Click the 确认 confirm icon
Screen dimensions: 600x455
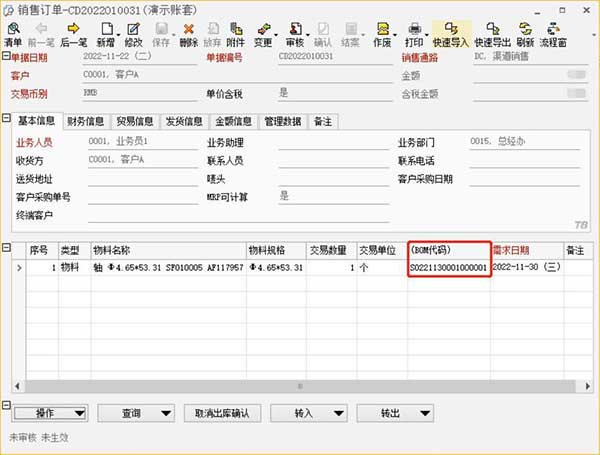pos(323,34)
